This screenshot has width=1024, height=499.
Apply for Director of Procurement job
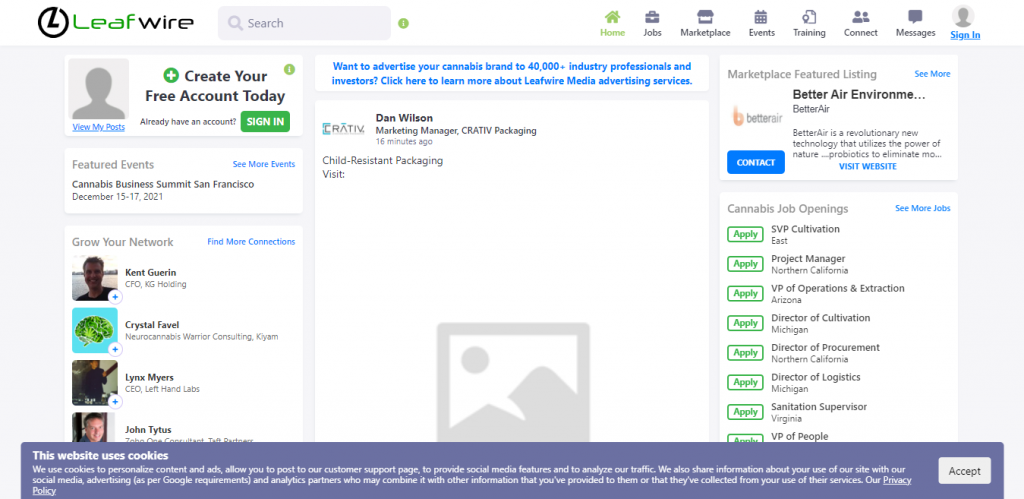click(x=745, y=353)
